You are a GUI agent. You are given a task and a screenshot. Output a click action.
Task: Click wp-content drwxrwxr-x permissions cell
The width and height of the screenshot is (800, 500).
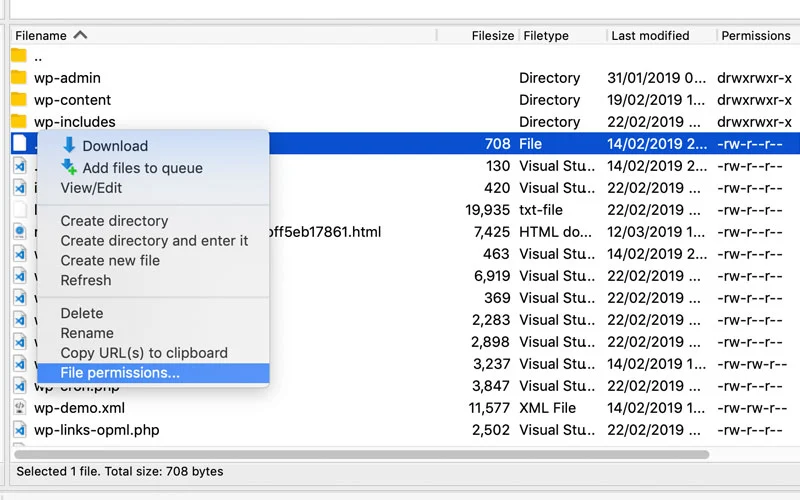[x=754, y=99]
